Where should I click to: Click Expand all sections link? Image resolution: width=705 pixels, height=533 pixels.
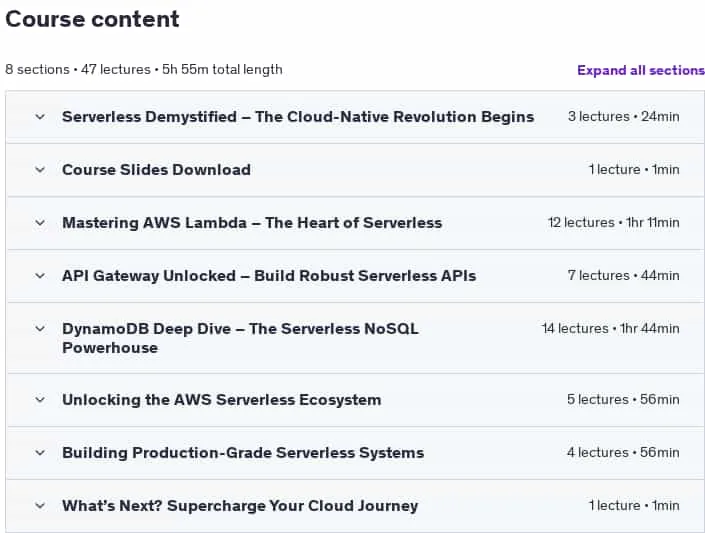tap(641, 70)
